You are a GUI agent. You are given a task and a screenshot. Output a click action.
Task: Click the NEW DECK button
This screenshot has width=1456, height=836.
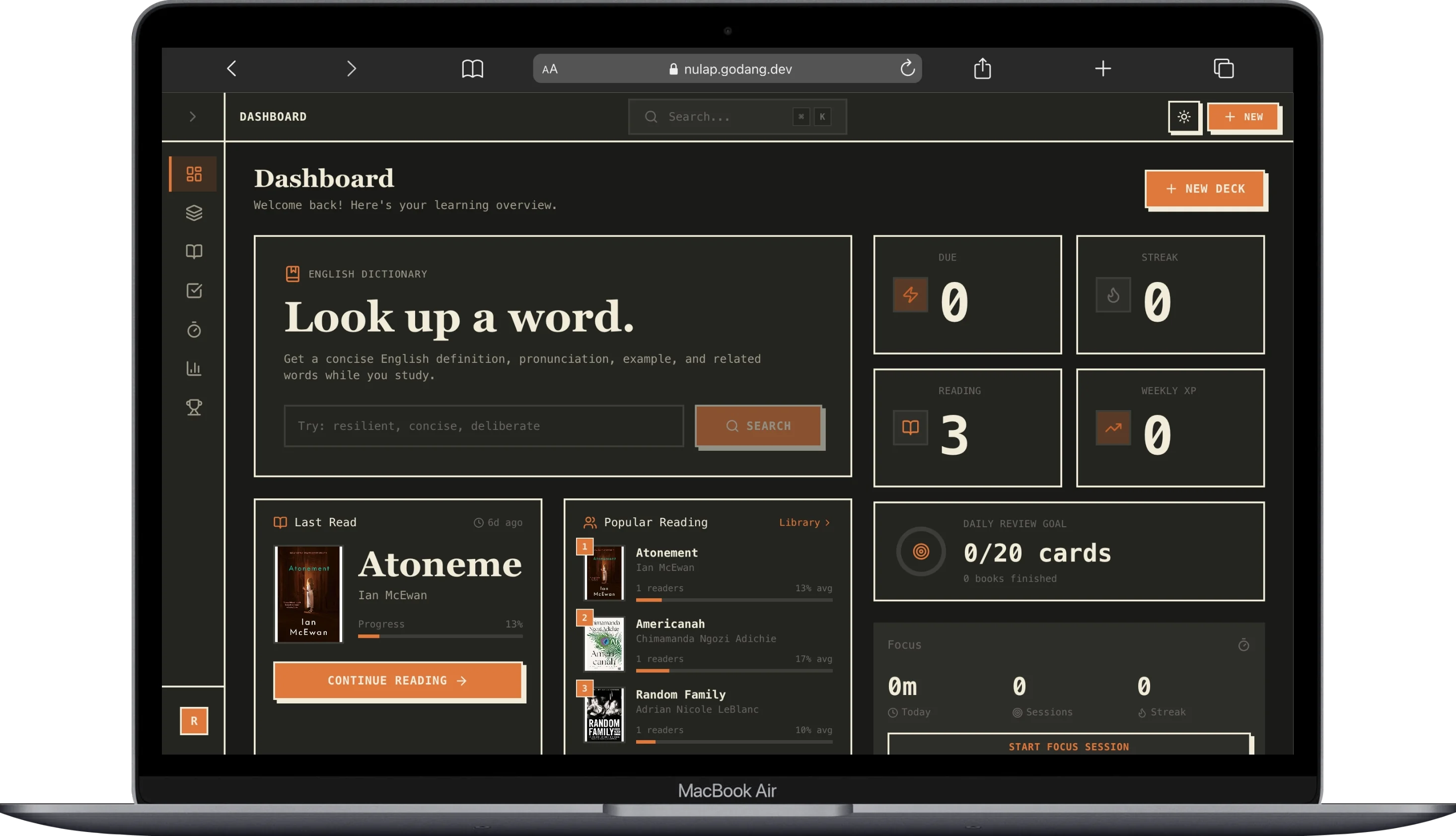coord(1204,188)
